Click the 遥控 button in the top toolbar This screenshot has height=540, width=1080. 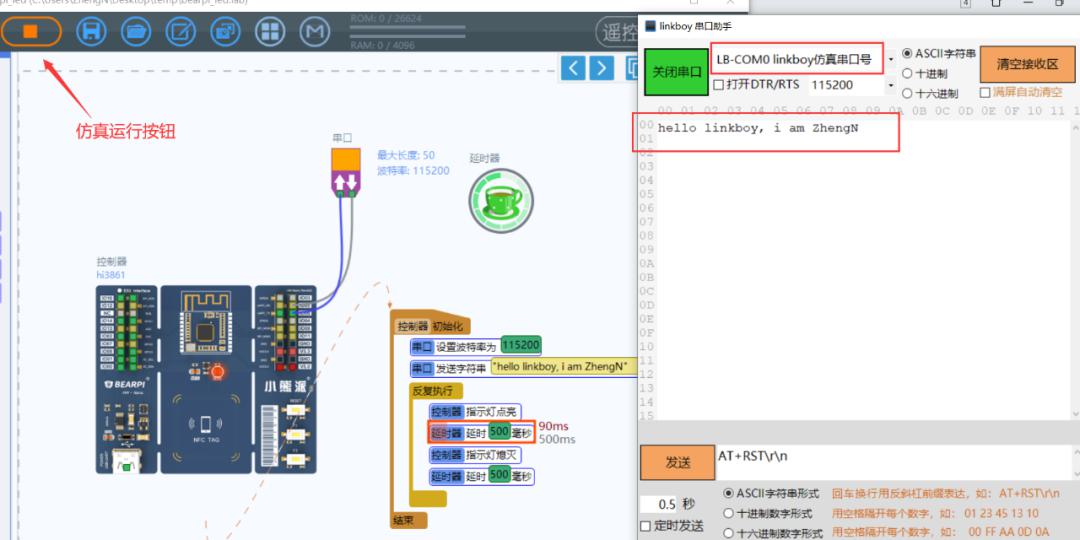coord(616,32)
